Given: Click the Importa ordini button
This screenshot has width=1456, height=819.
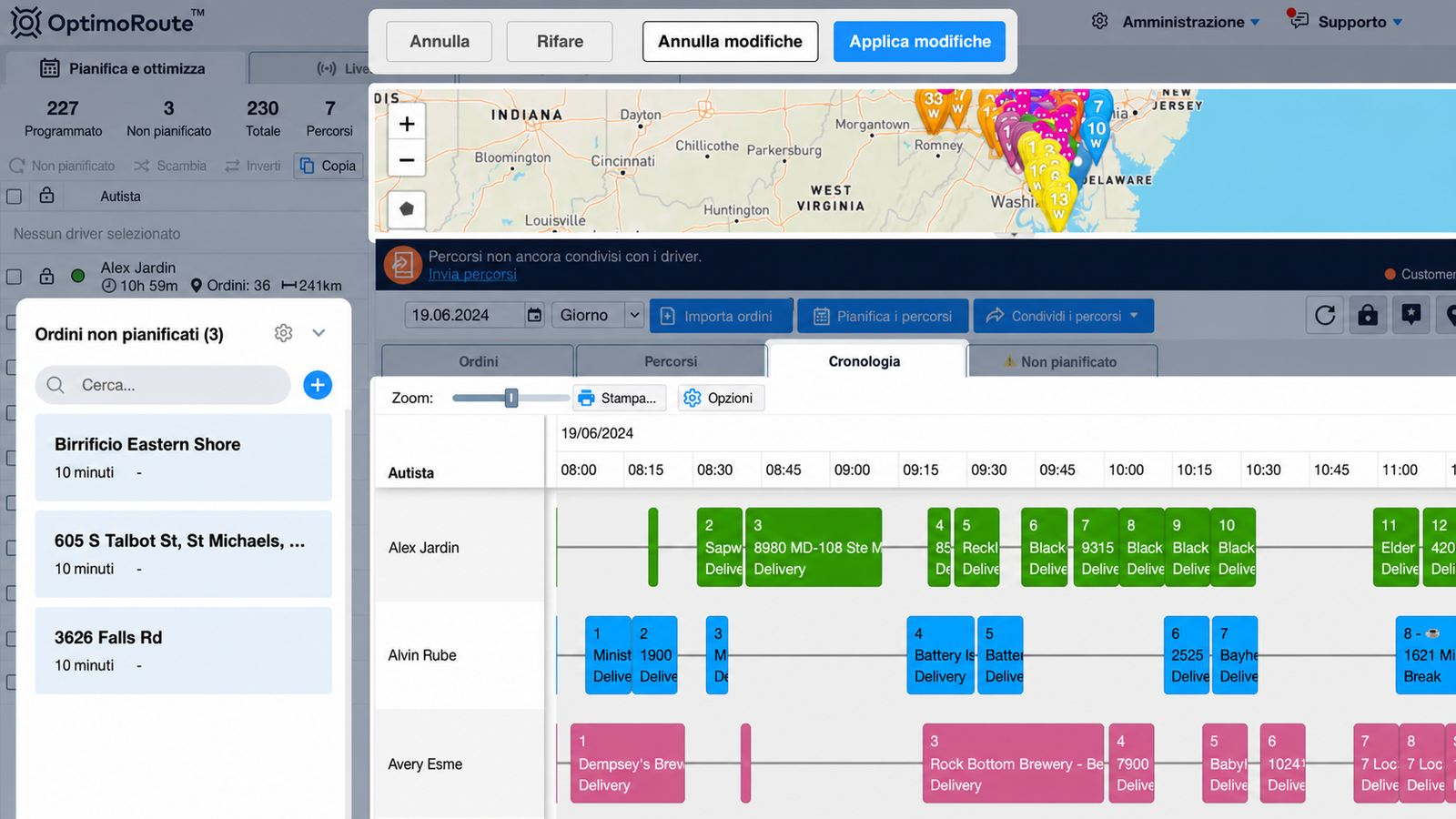Looking at the screenshot, I should click(x=721, y=316).
